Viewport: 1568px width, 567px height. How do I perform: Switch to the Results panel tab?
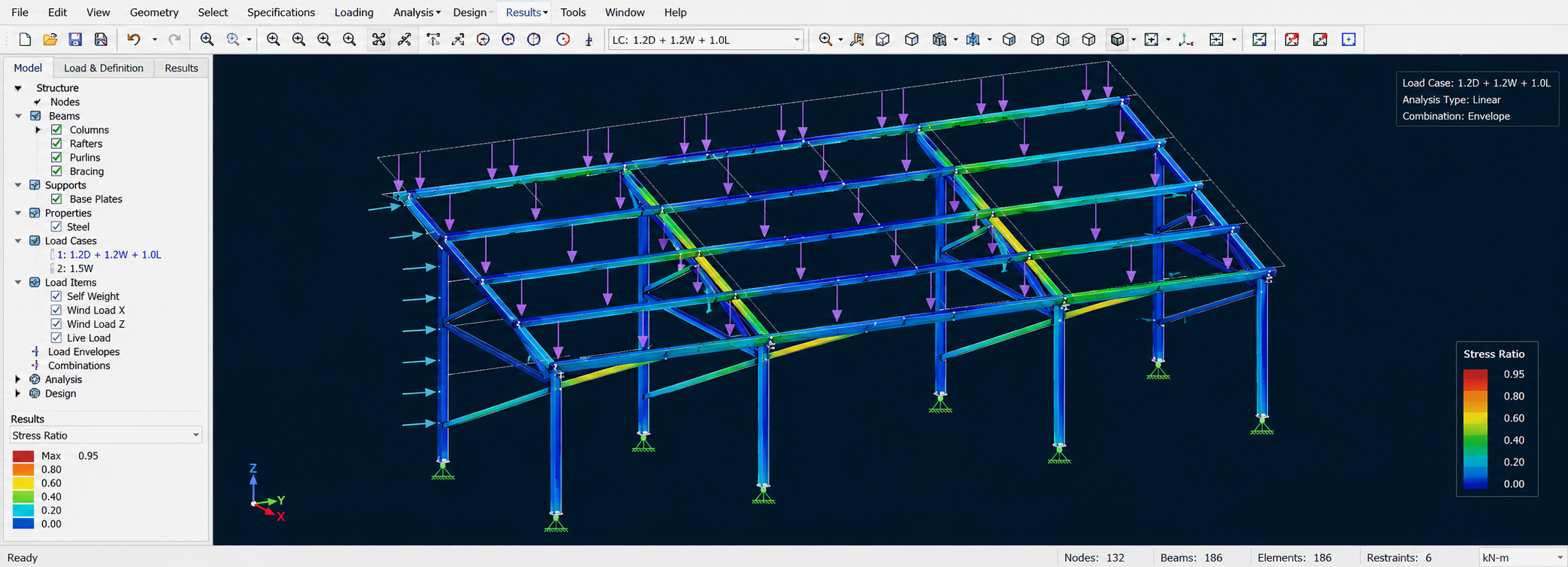coord(181,68)
